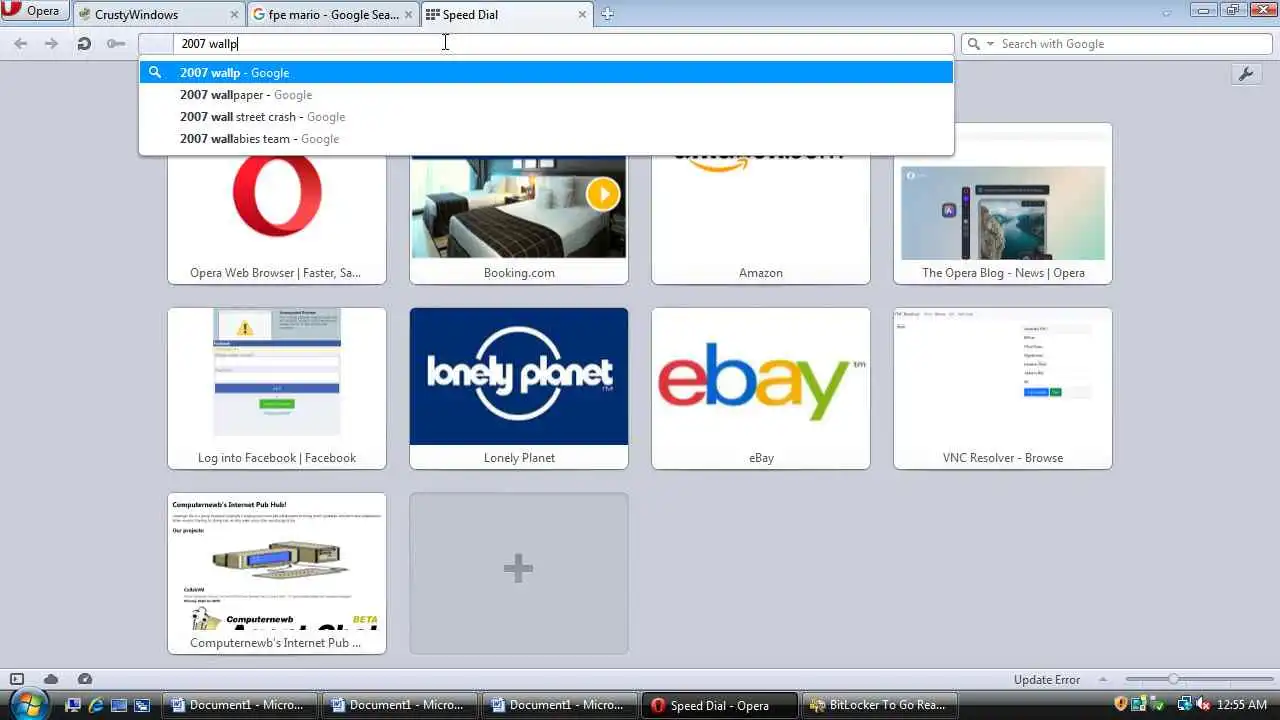The height and width of the screenshot is (720, 1280).
Task: Click the network tray icon
Action: (x=1184, y=705)
